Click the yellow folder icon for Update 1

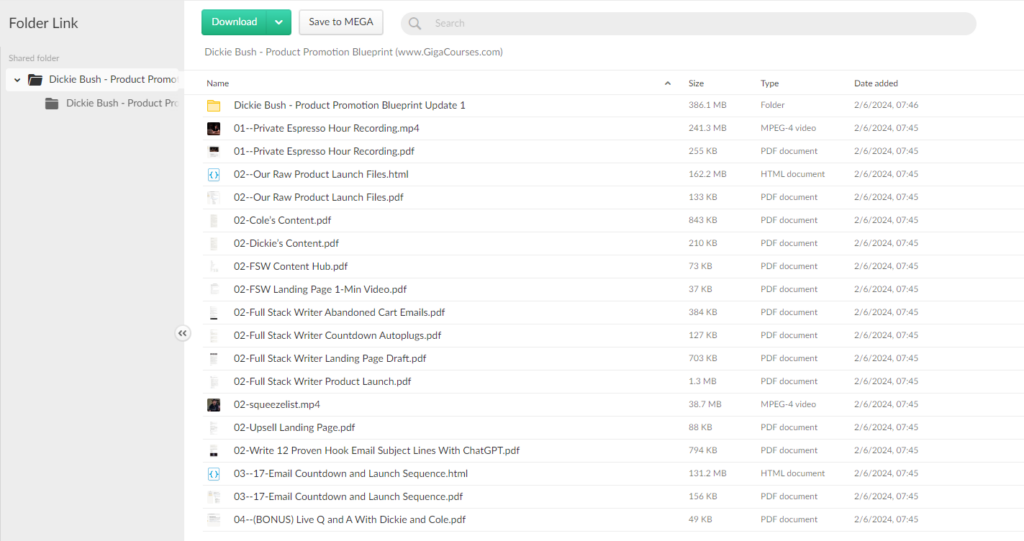(213, 106)
